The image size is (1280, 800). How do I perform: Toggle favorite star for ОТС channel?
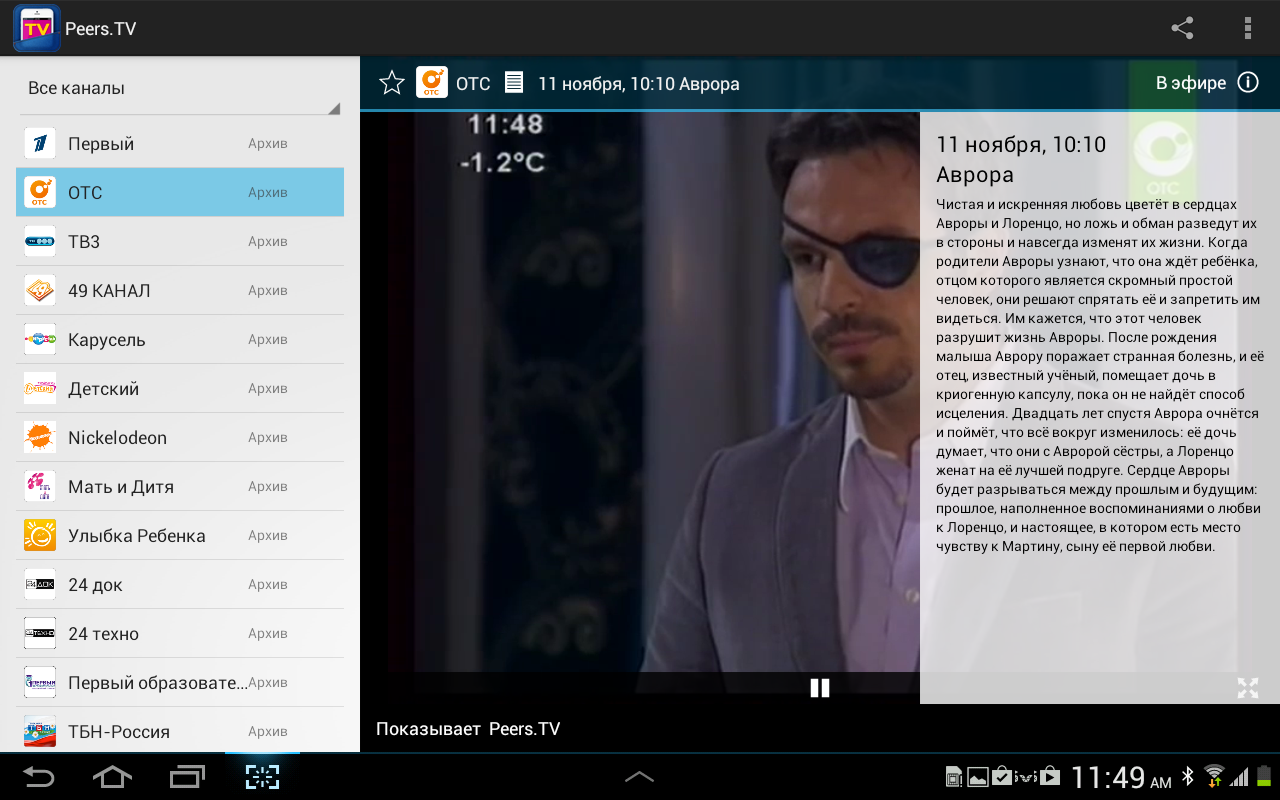point(391,83)
